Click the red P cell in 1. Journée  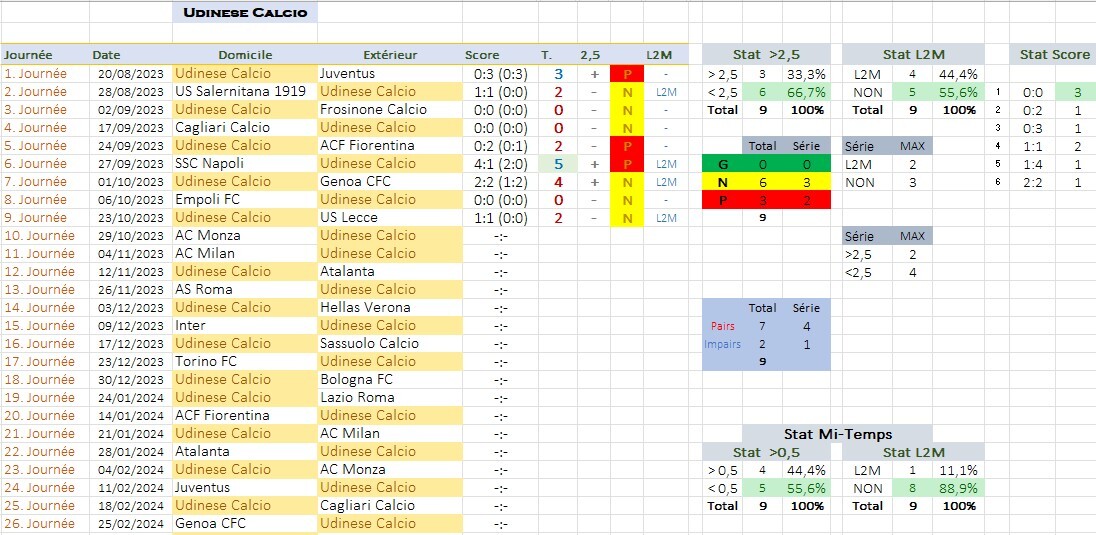(627, 73)
